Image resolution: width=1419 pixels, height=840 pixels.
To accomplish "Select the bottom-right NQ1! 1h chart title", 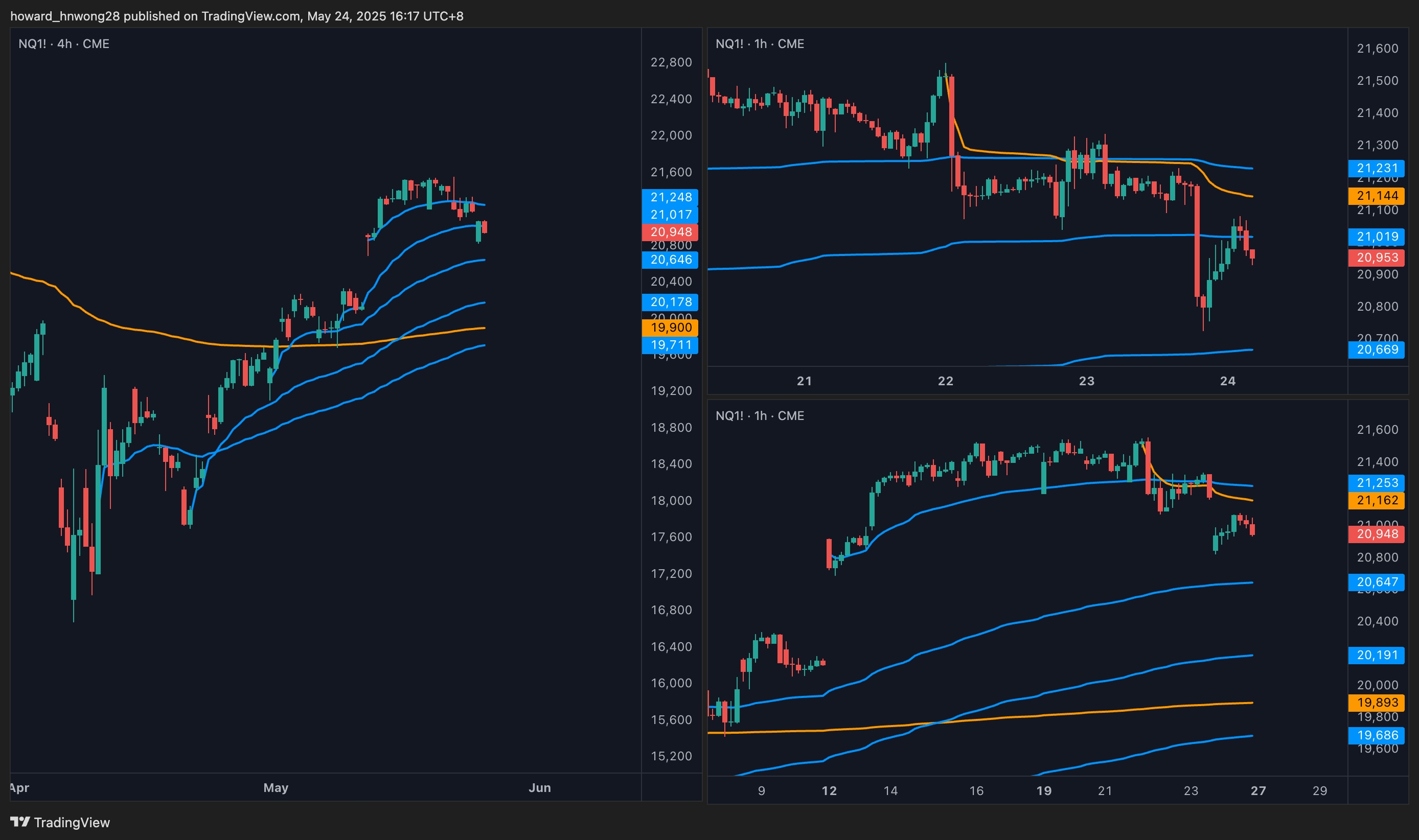I will click(759, 415).
